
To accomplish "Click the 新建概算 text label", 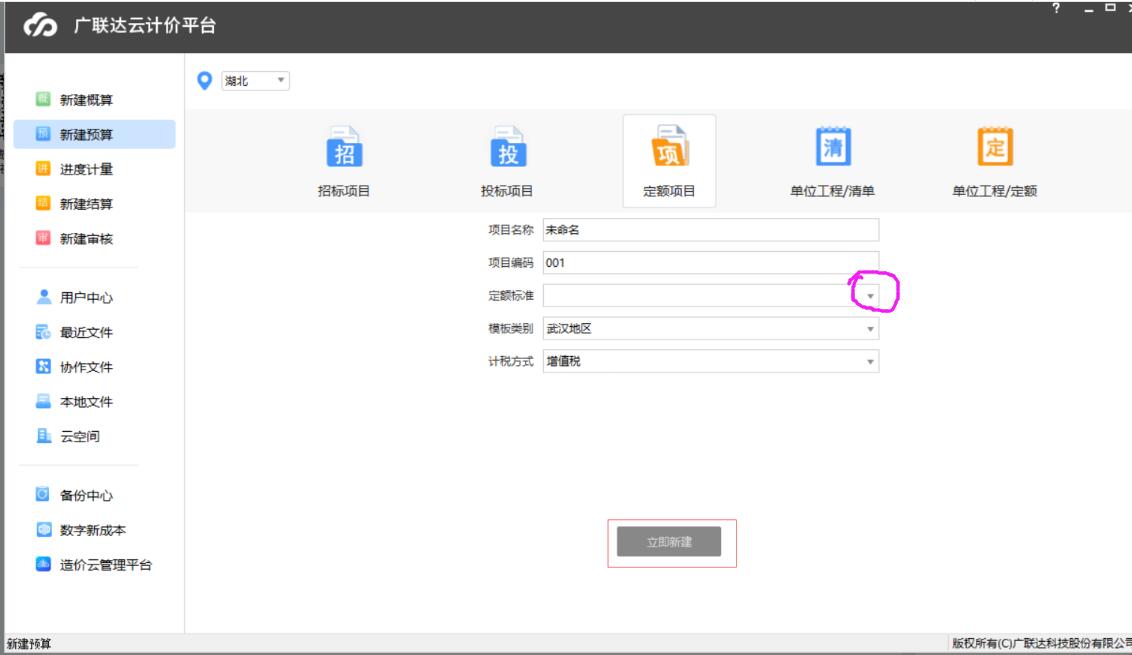I will pos(87,100).
